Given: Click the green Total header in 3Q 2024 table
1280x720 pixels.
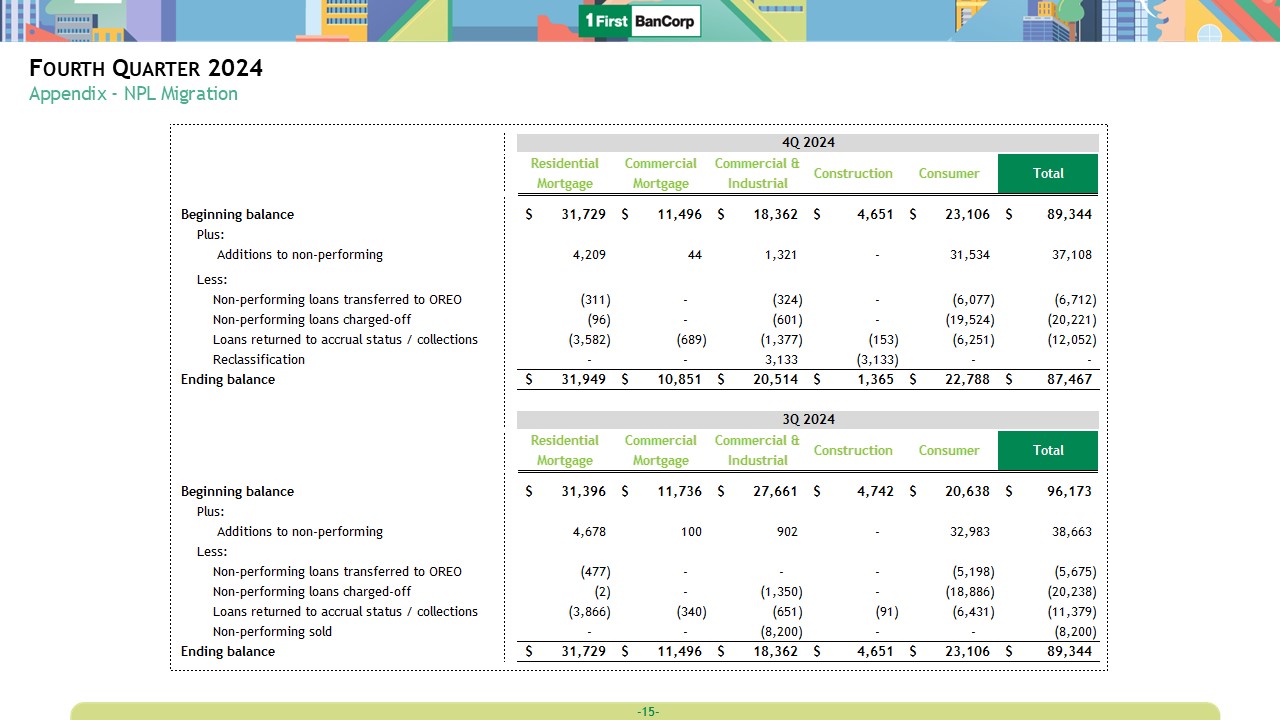Looking at the screenshot, I should click(1047, 450).
